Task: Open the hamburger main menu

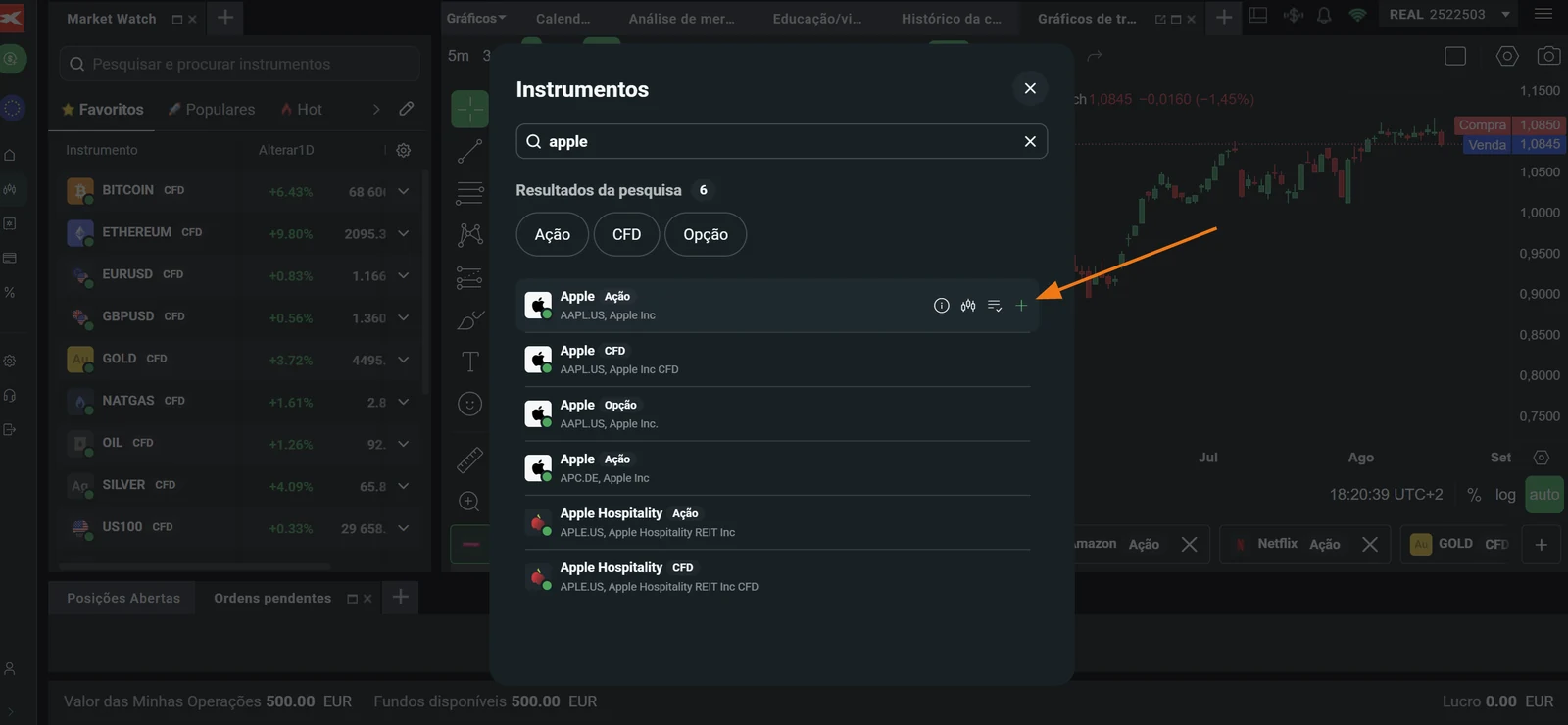Action: click(1543, 14)
